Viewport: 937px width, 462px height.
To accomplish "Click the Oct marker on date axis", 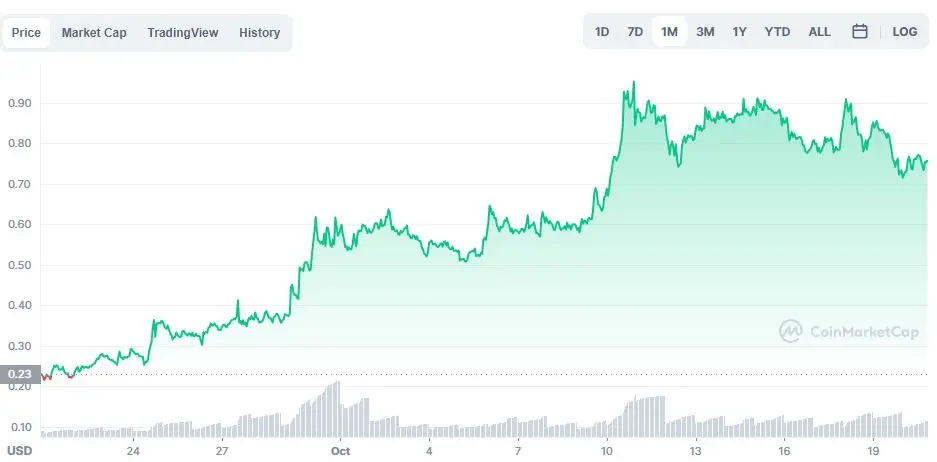I will click(x=340, y=450).
